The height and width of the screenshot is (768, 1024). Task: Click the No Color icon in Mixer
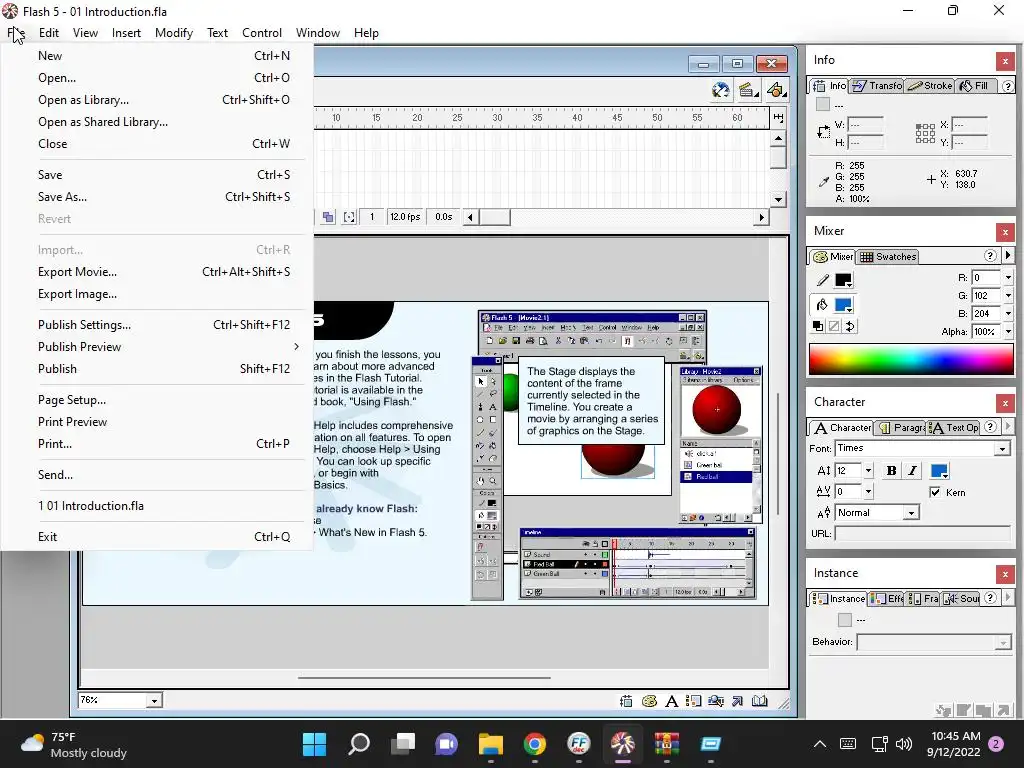coord(834,326)
